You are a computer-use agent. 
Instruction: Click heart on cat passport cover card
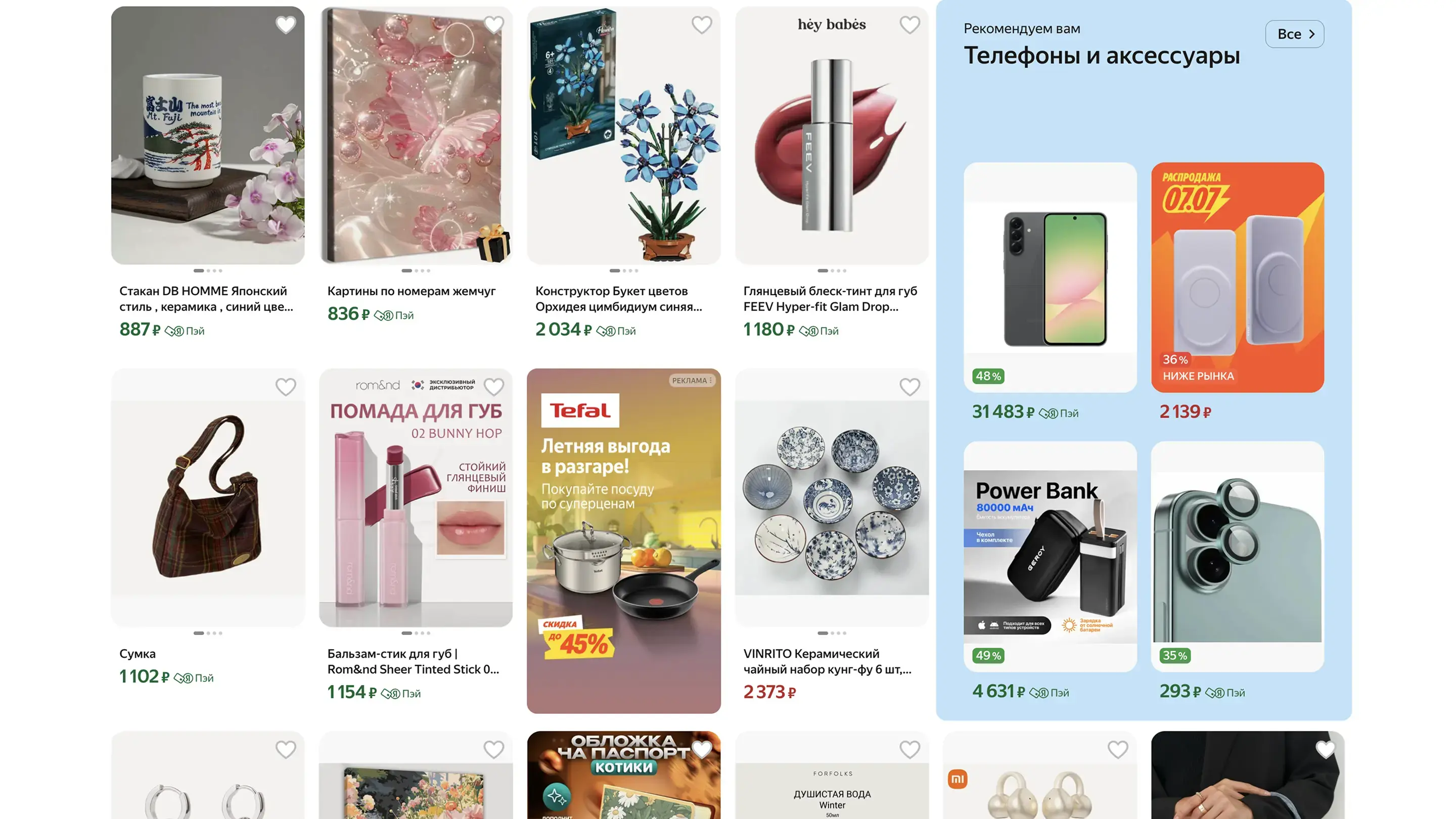(x=701, y=749)
